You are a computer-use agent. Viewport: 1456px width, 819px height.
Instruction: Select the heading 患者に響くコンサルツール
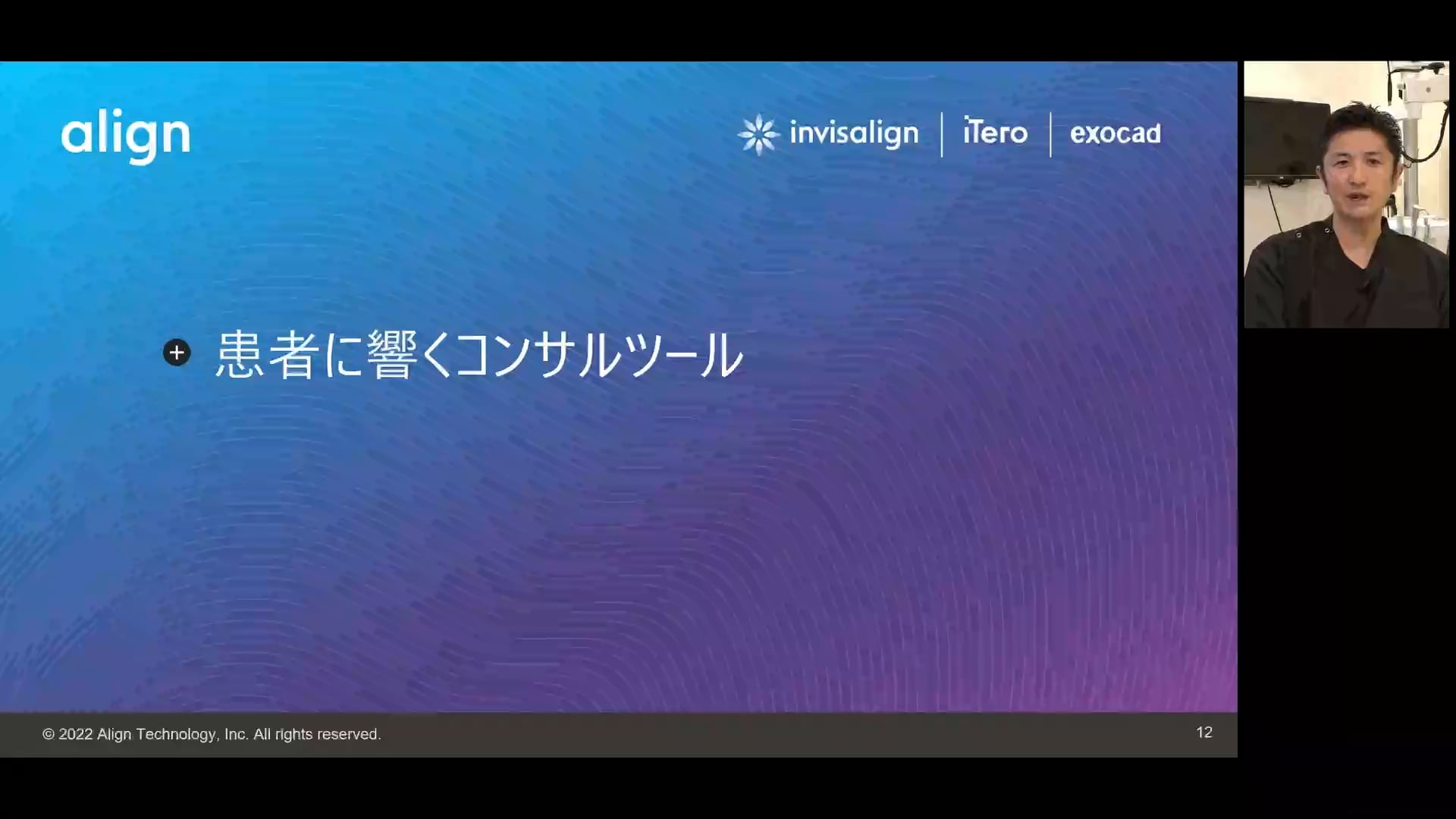click(479, 354)
